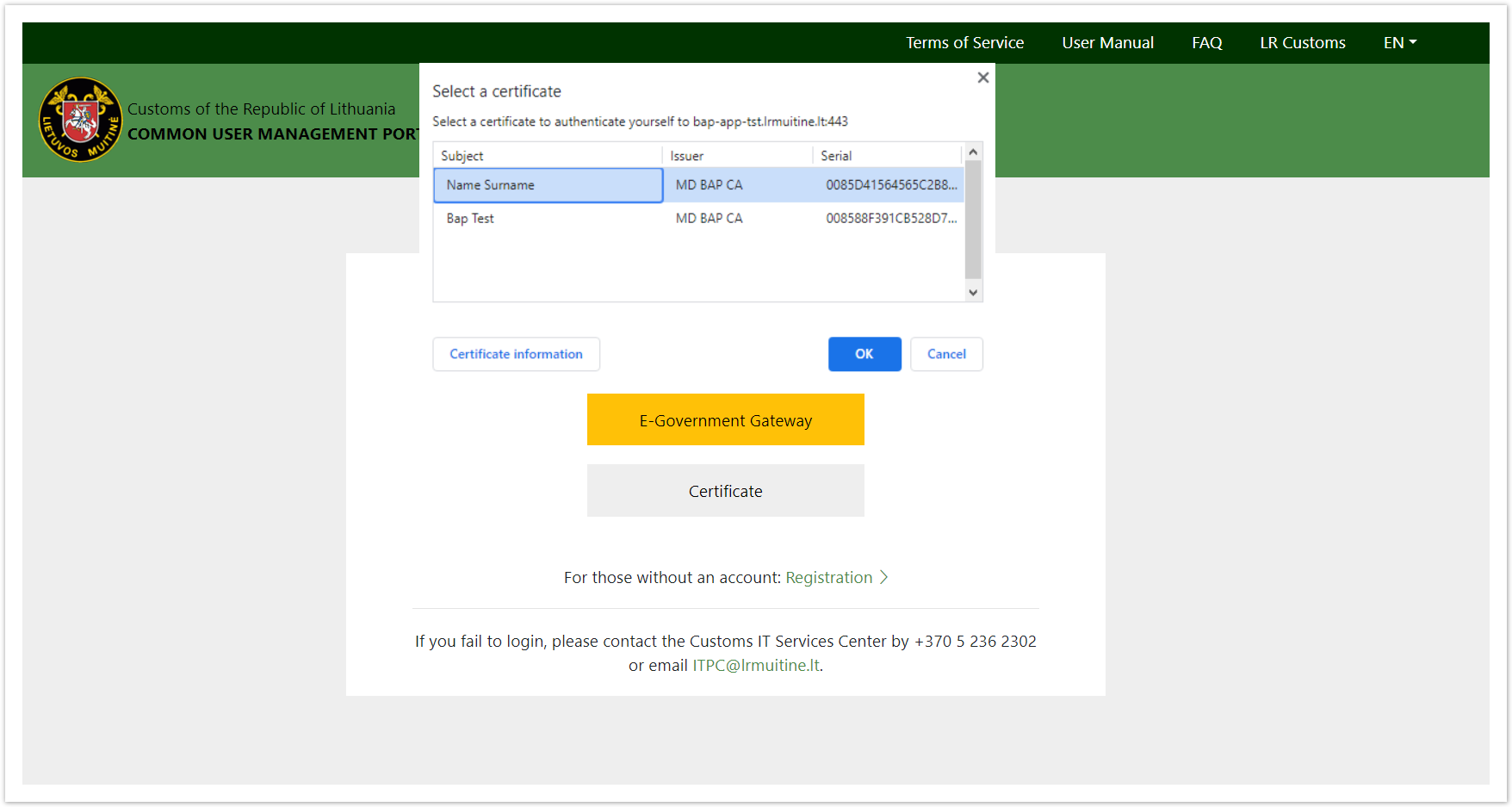This screenshot has height=807, width=1512.
Task: Click the certificate list scroll-down arrow
Action: tap(973, 293)
